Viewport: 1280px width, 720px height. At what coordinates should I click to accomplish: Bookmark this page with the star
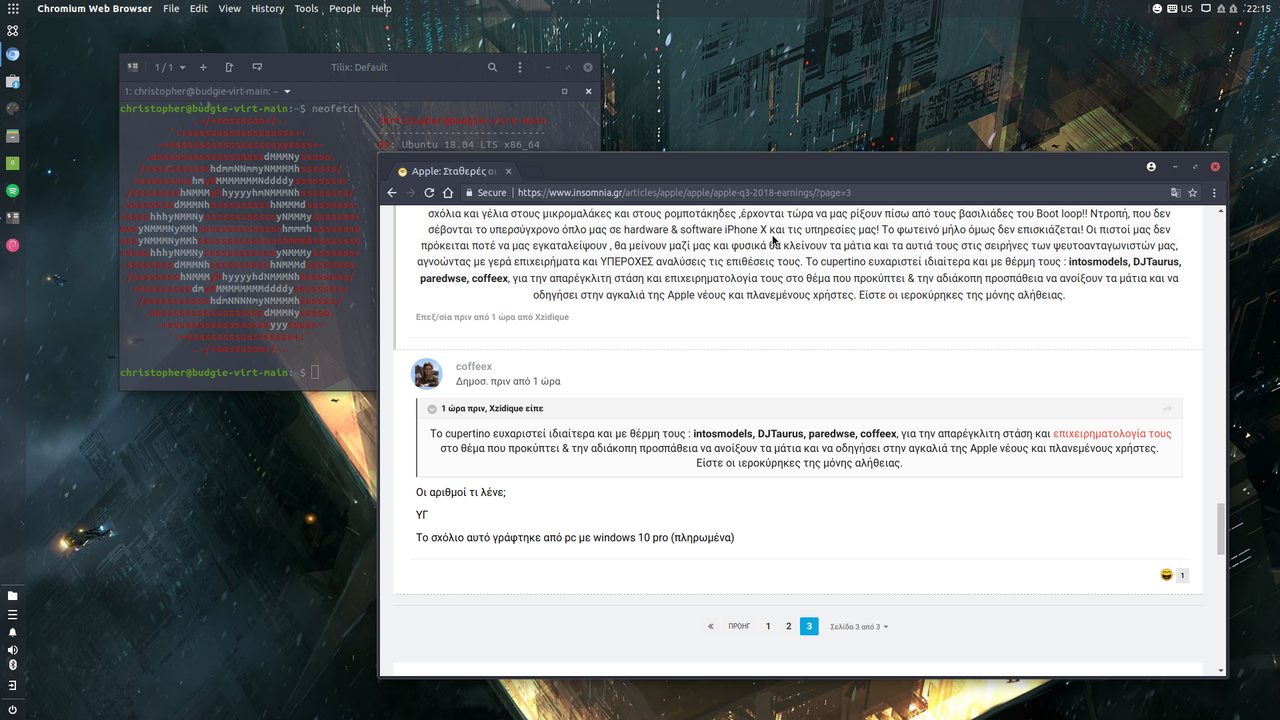(x=1193, y=192)
